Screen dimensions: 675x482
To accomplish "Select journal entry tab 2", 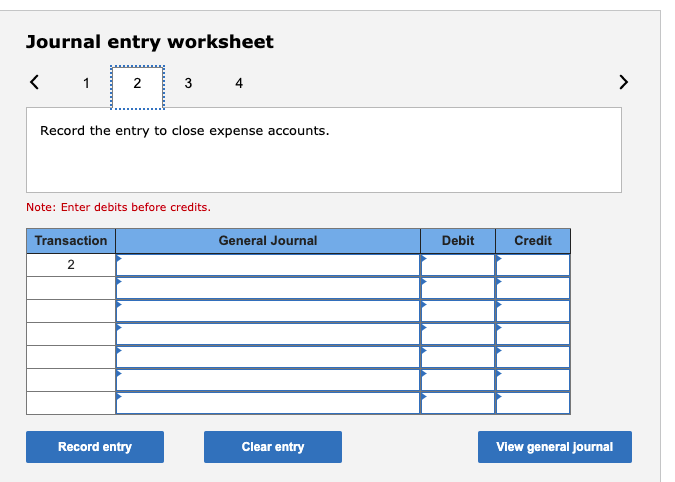I will 137,87.
